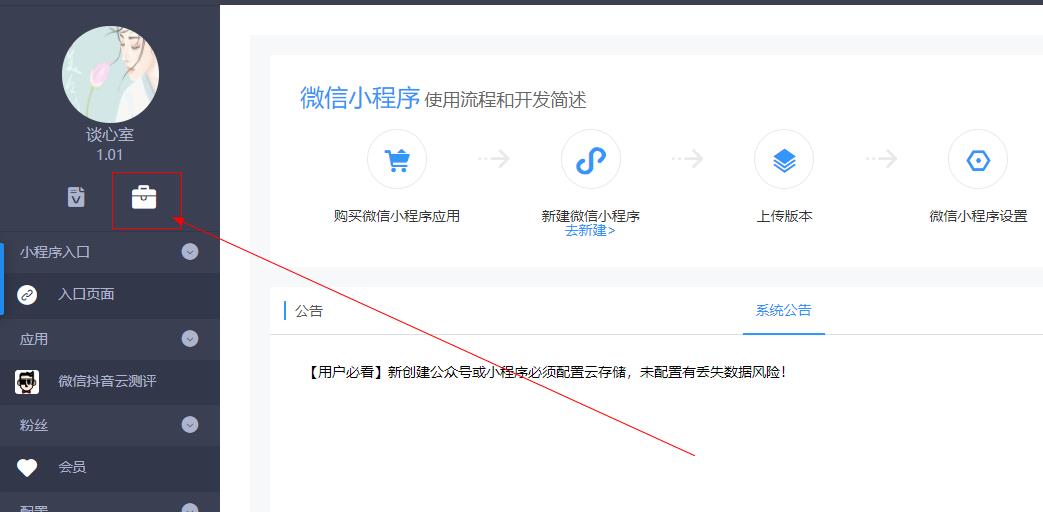
Task: Click the 公告 panel title
Action: tap(309, 311)
